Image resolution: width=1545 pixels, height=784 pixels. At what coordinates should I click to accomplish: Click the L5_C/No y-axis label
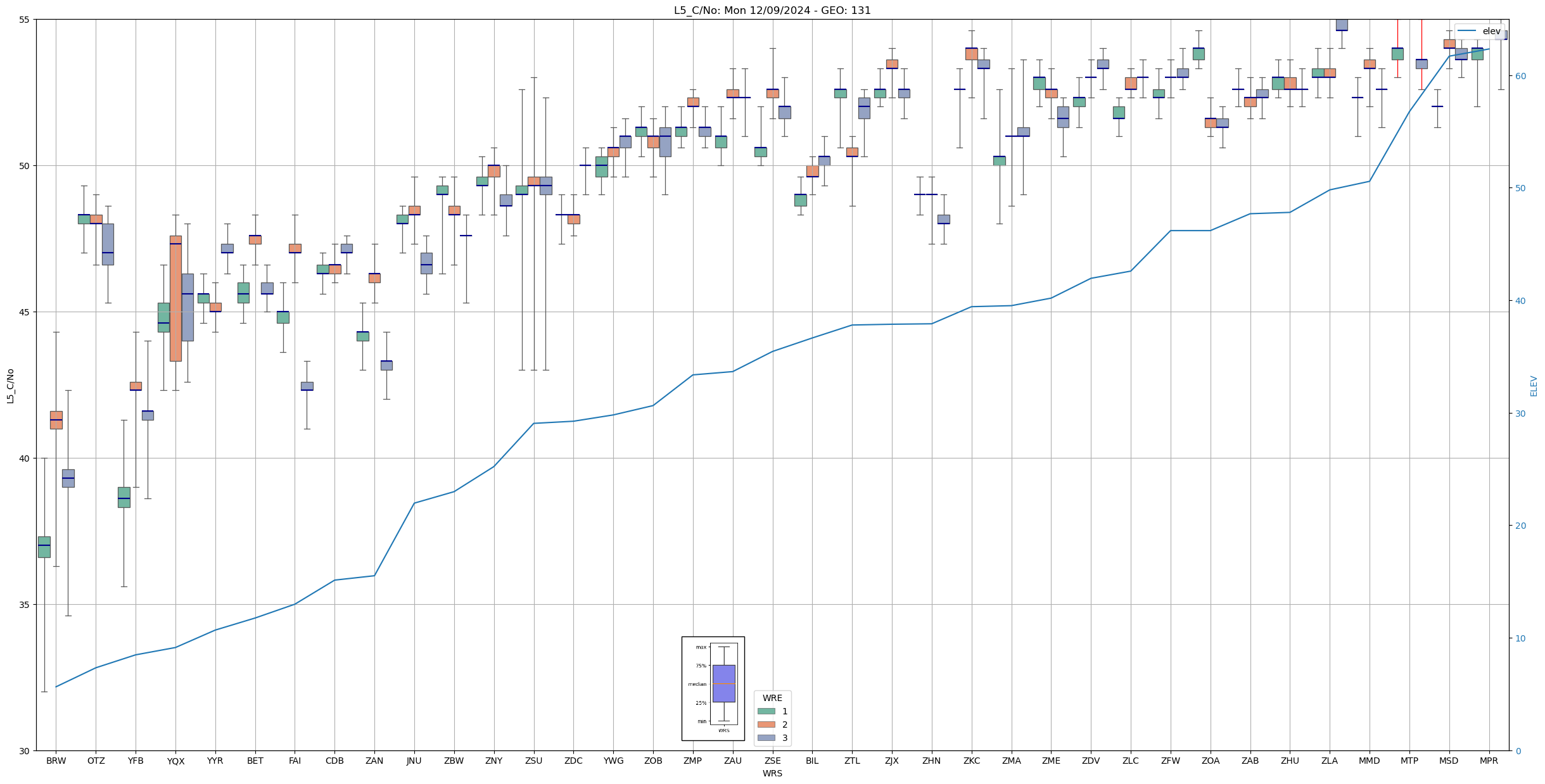pyautogui.click(x=10, y=386)
